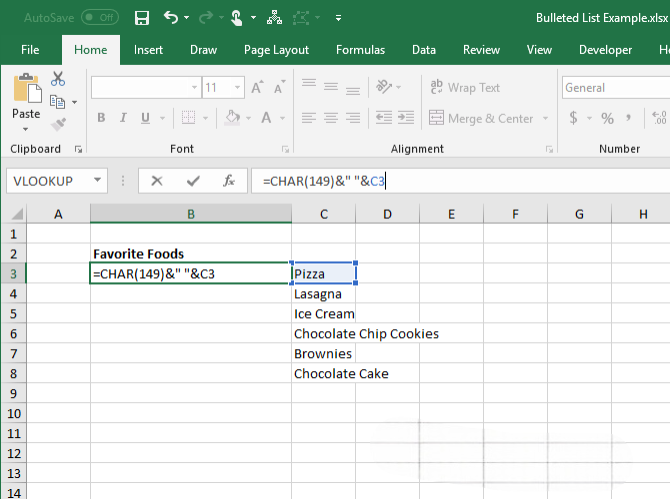Click the Undo arrow icon

tap(171, 18)
